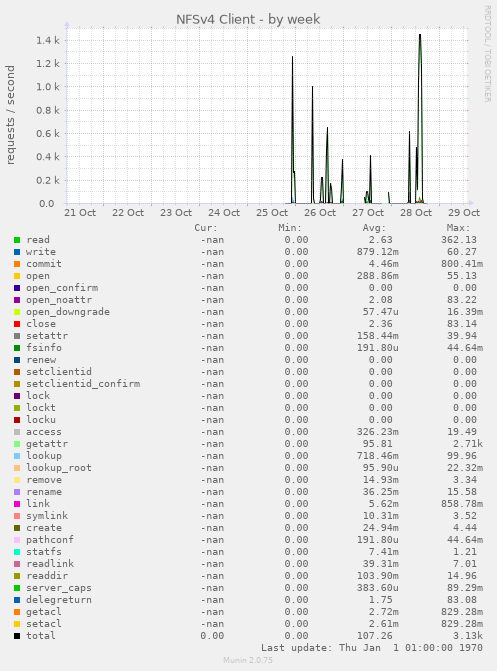
Task: Click the open_noattr legend label
Action: click(59, 300)
